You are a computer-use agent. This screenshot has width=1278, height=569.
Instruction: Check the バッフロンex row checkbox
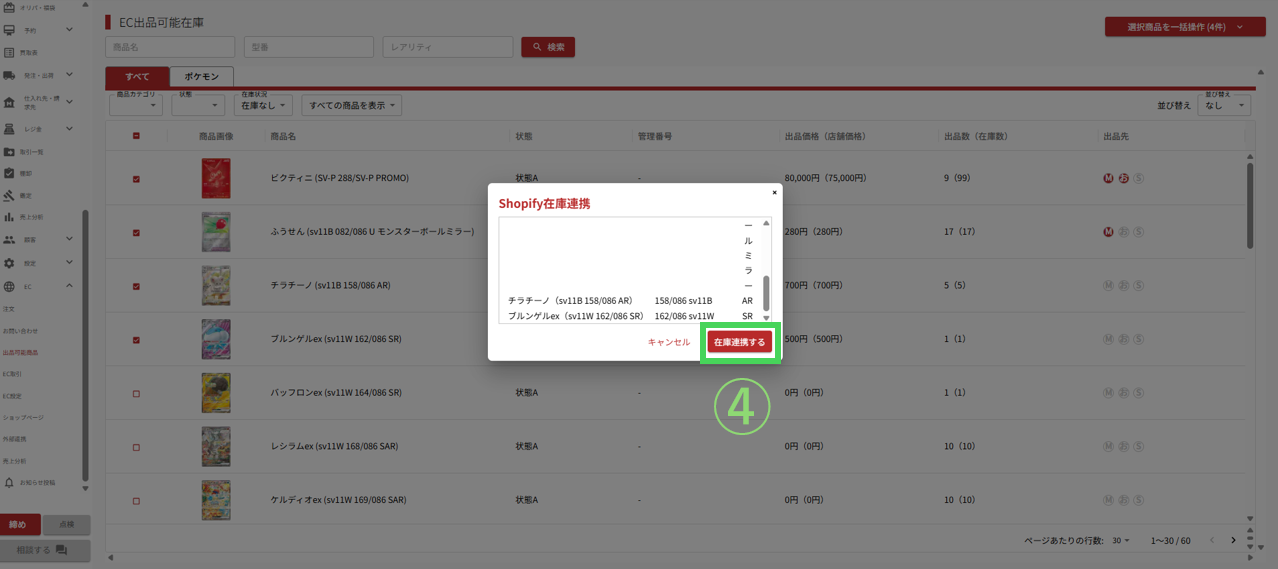pyautogui.click(x=136, y=393)
